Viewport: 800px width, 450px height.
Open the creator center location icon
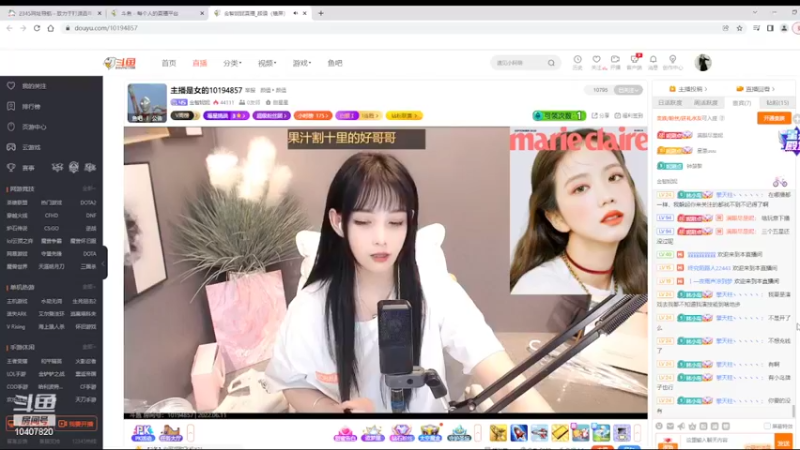coord(672,62)
